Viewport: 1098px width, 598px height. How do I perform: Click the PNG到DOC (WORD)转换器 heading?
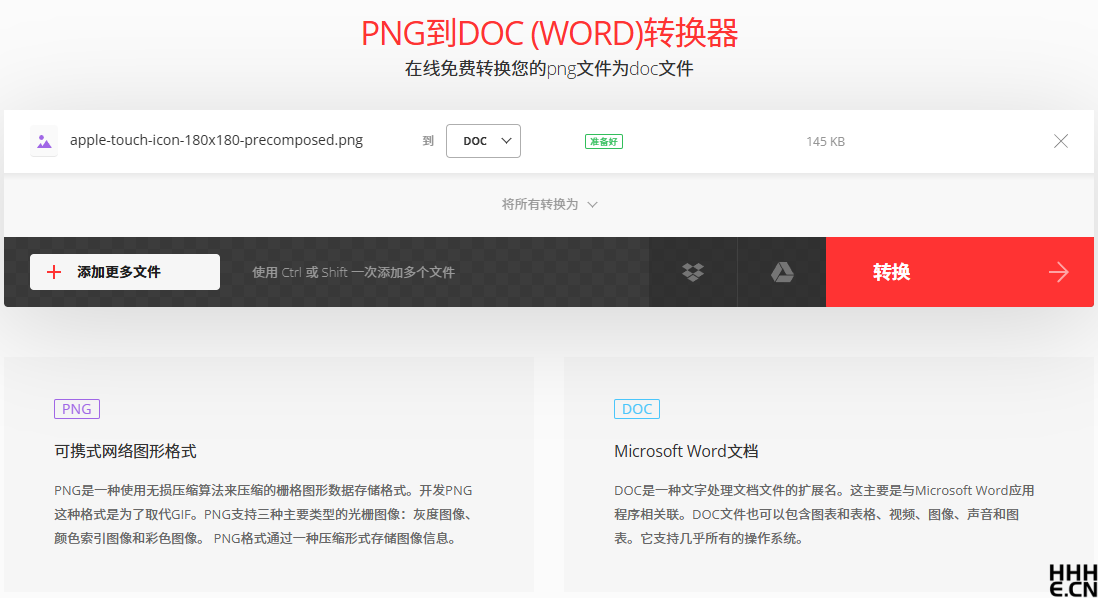(x=549, y=33)
